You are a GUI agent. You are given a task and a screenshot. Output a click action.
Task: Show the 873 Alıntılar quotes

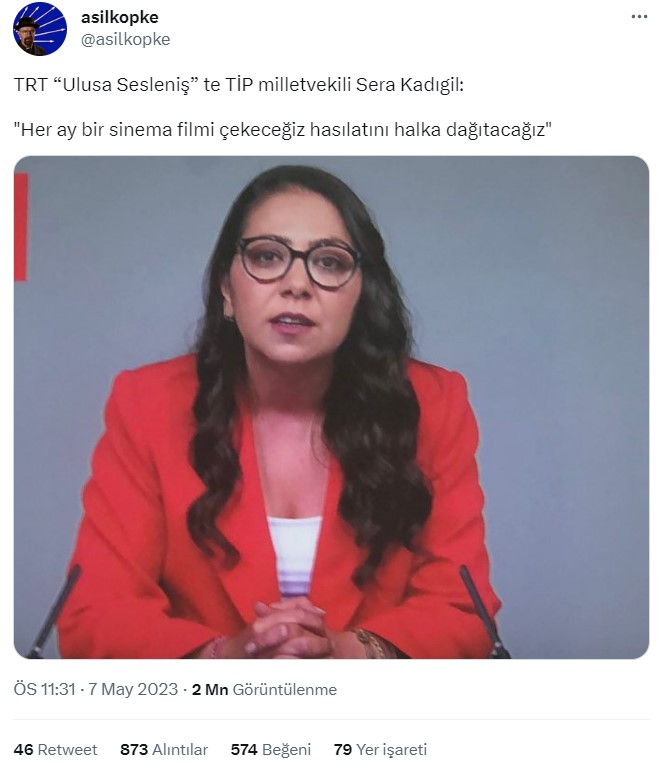pyautogui.click(x=164, y=749)
